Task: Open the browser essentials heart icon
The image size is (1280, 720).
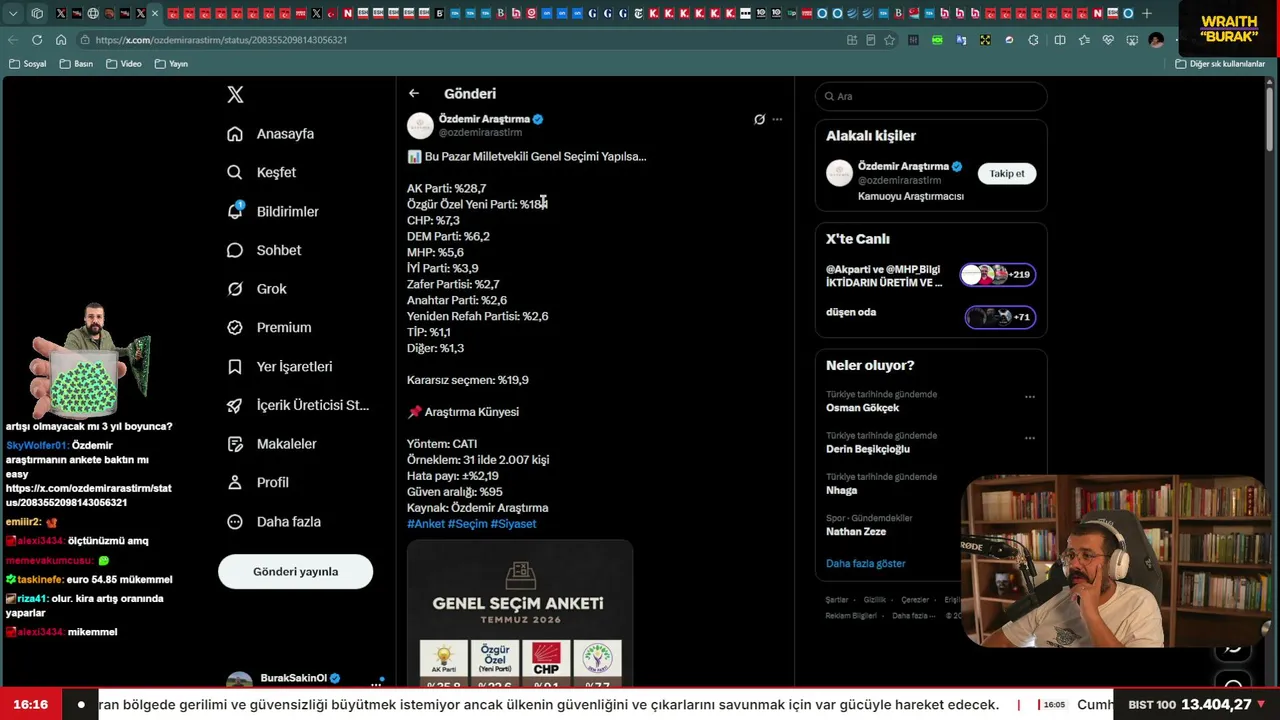Action: (x=1108, y=40)
